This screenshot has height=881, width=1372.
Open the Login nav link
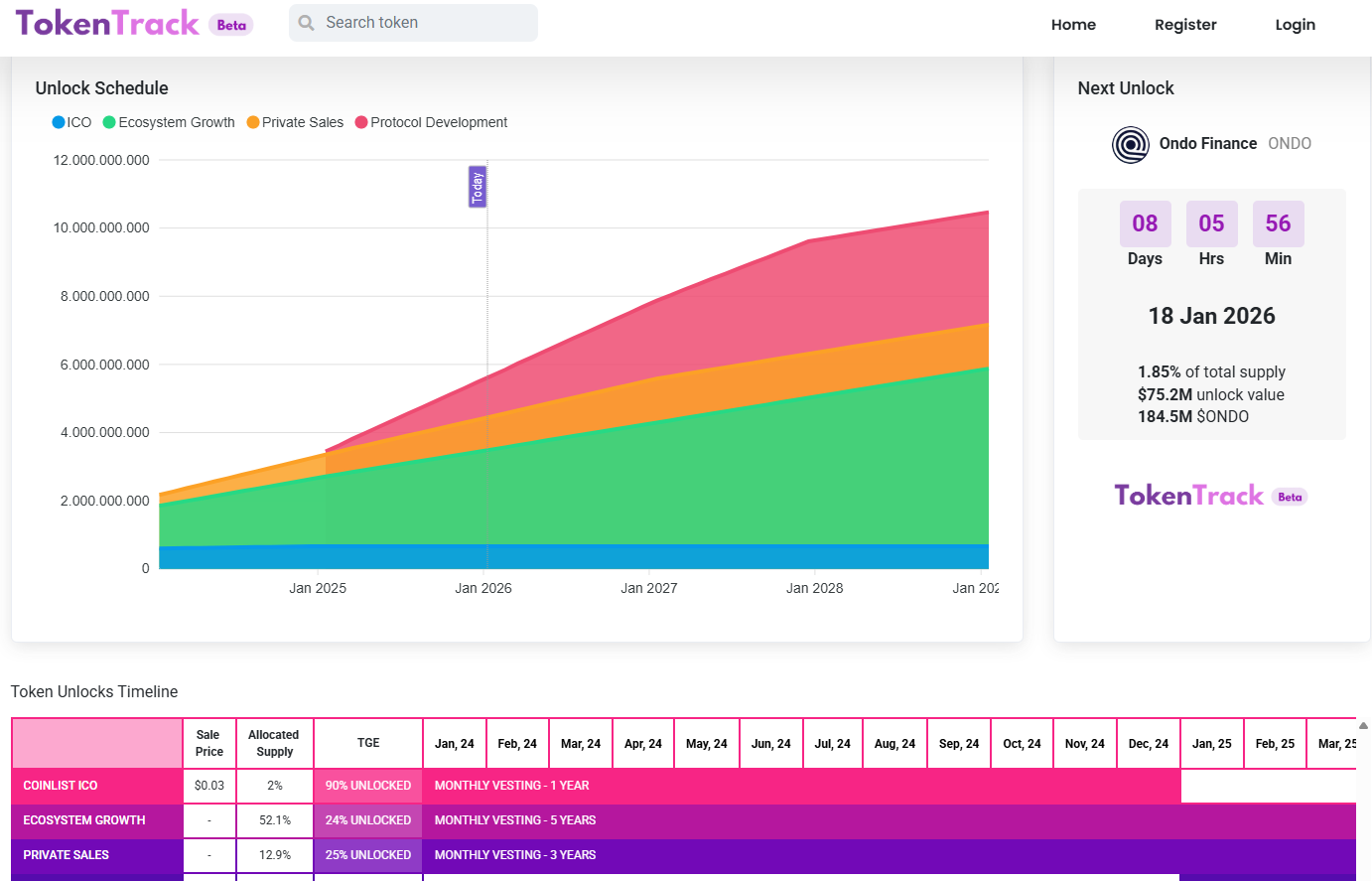[1295, 25]
